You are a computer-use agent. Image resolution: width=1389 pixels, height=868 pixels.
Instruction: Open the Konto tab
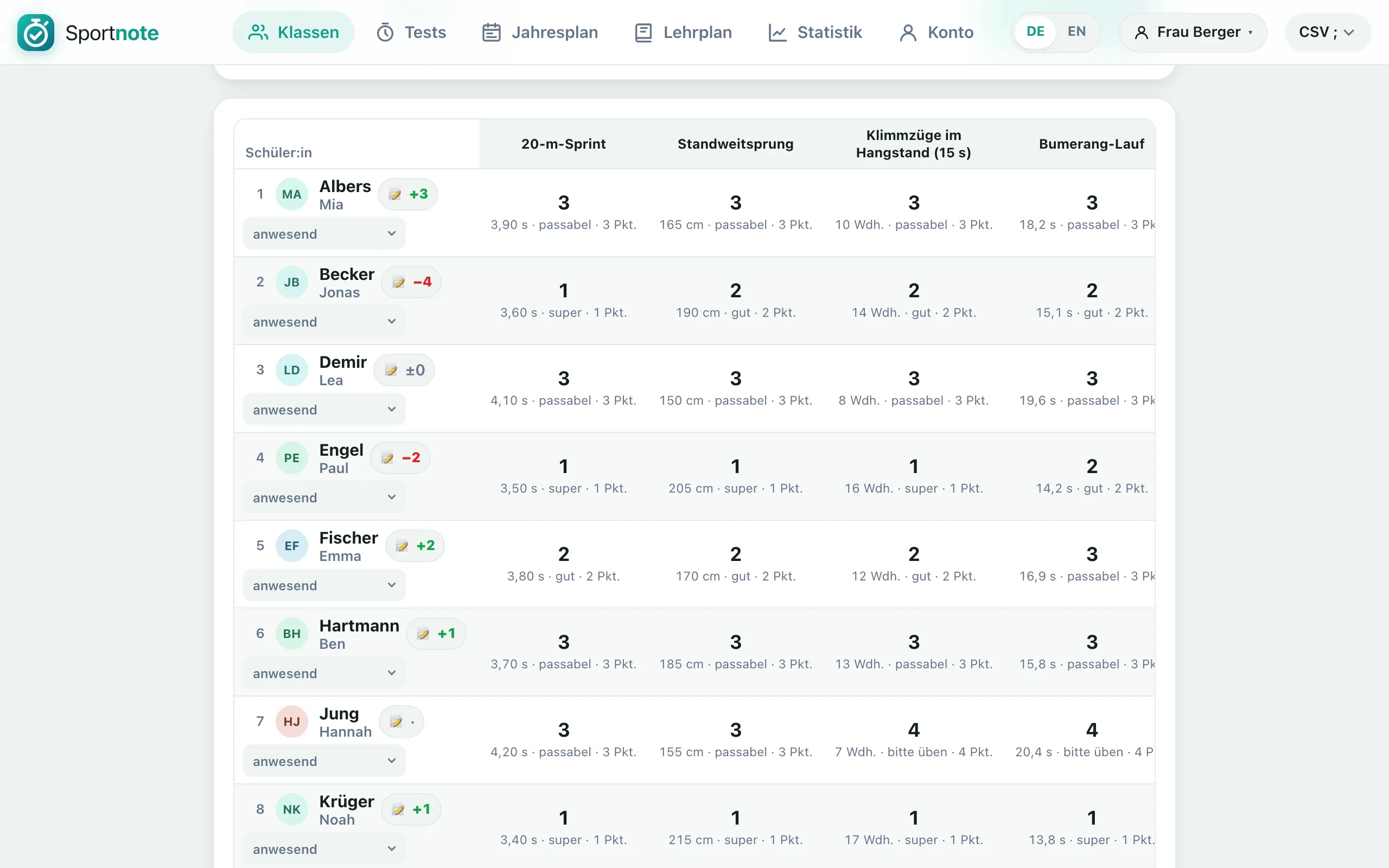[x=936, y=32]
